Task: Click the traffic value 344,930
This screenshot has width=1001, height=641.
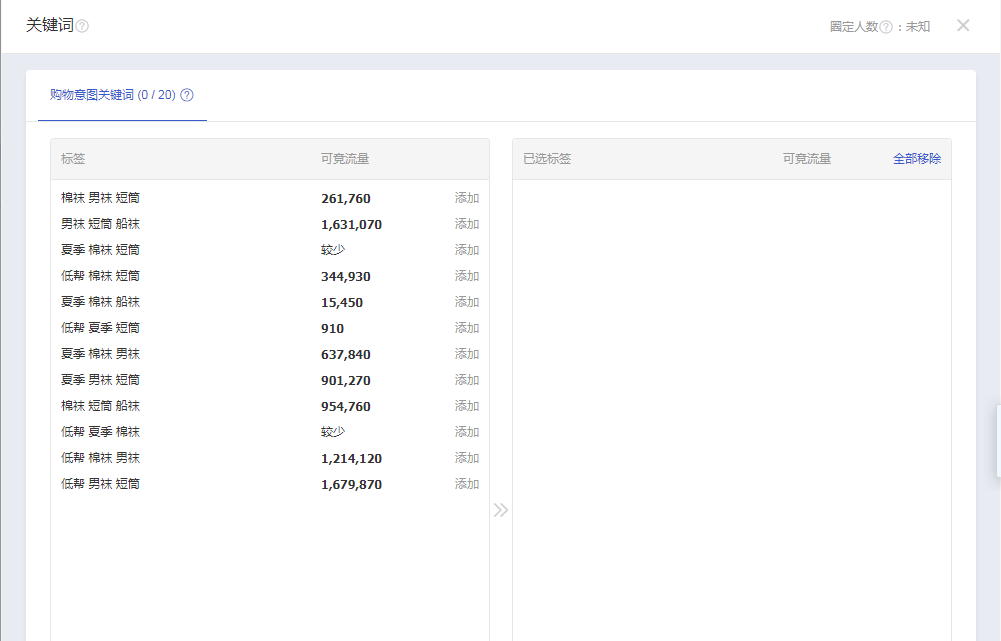Action: click(346, 276)
